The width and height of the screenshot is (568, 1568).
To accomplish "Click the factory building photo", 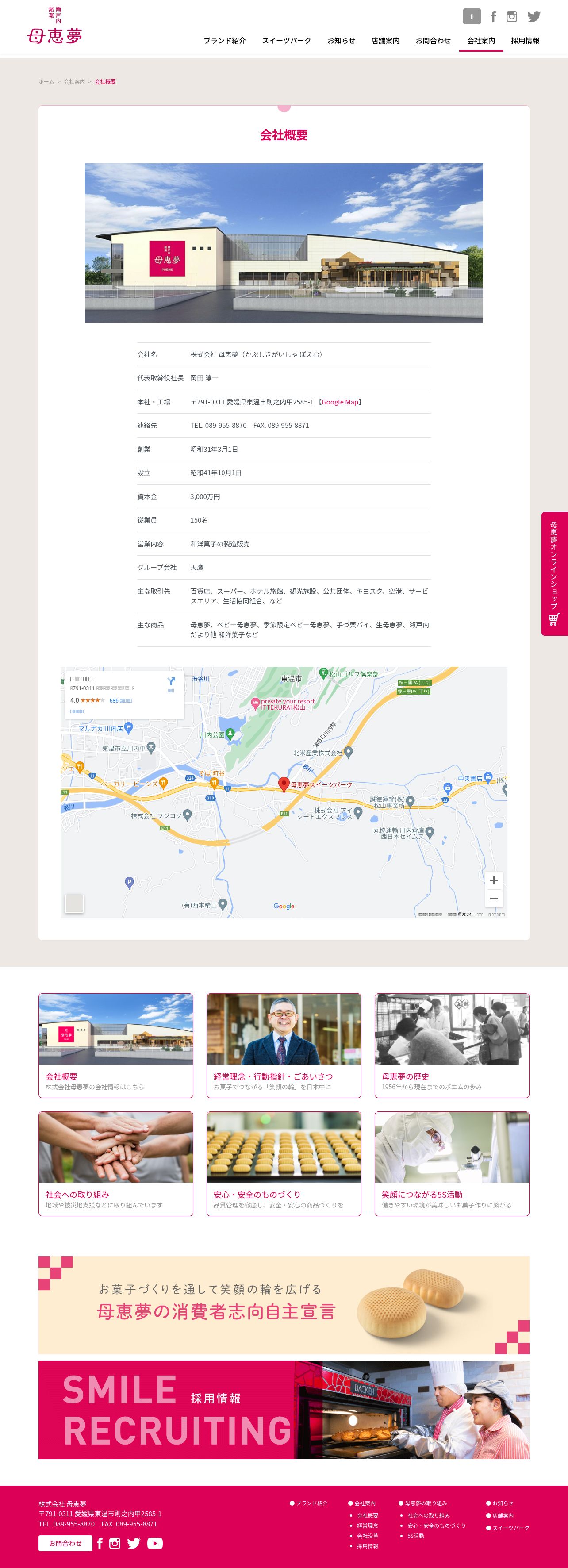I will click(x=284, y=242).
